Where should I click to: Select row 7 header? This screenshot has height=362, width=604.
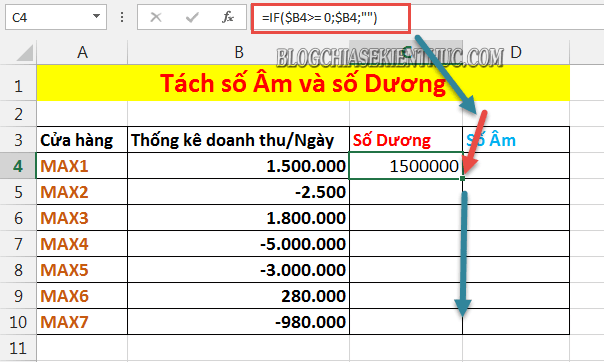pyautogui.click(x=18, y=244)
